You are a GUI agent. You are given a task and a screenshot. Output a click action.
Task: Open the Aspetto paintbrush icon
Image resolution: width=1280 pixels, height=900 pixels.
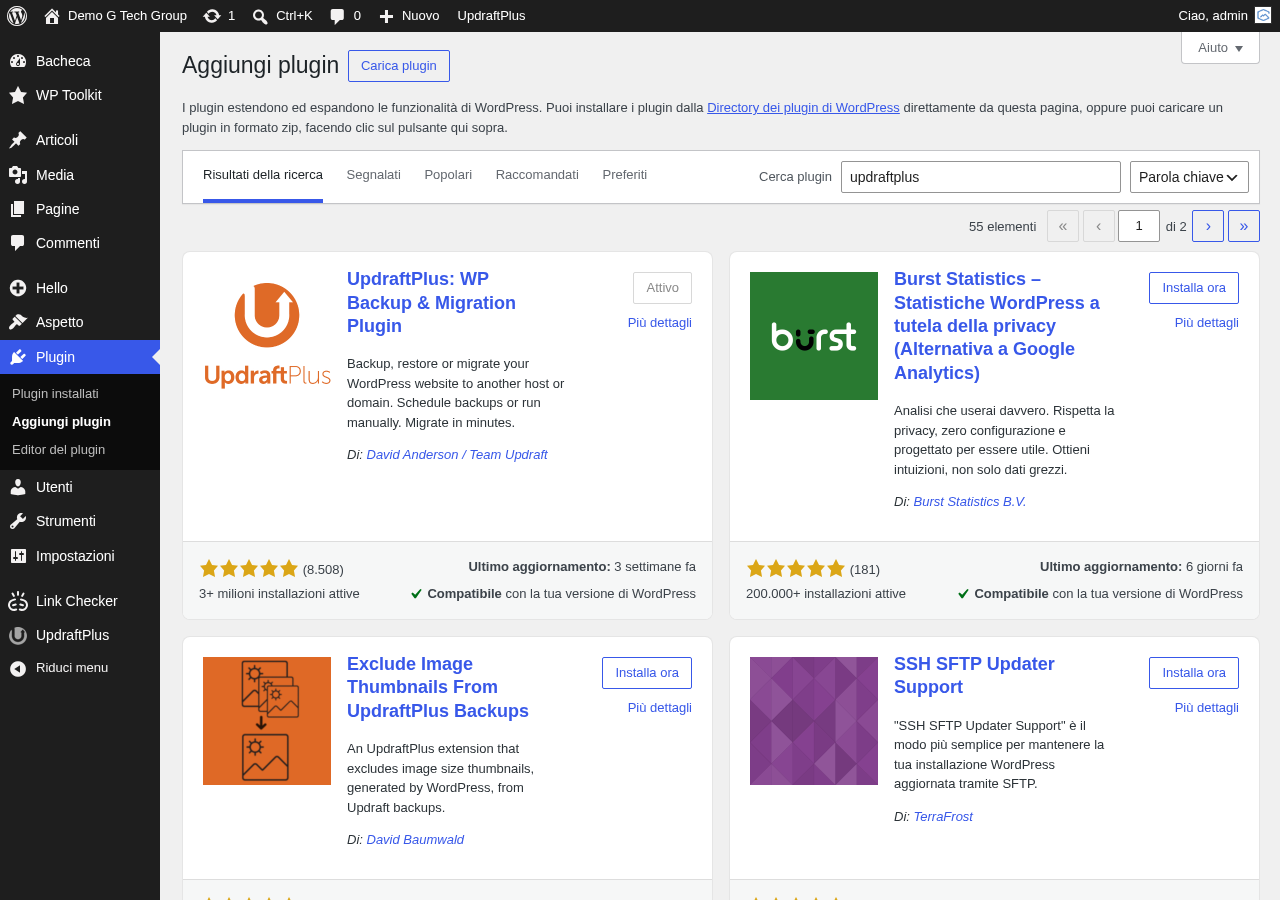pyautogui.click(x=18, y=322)
